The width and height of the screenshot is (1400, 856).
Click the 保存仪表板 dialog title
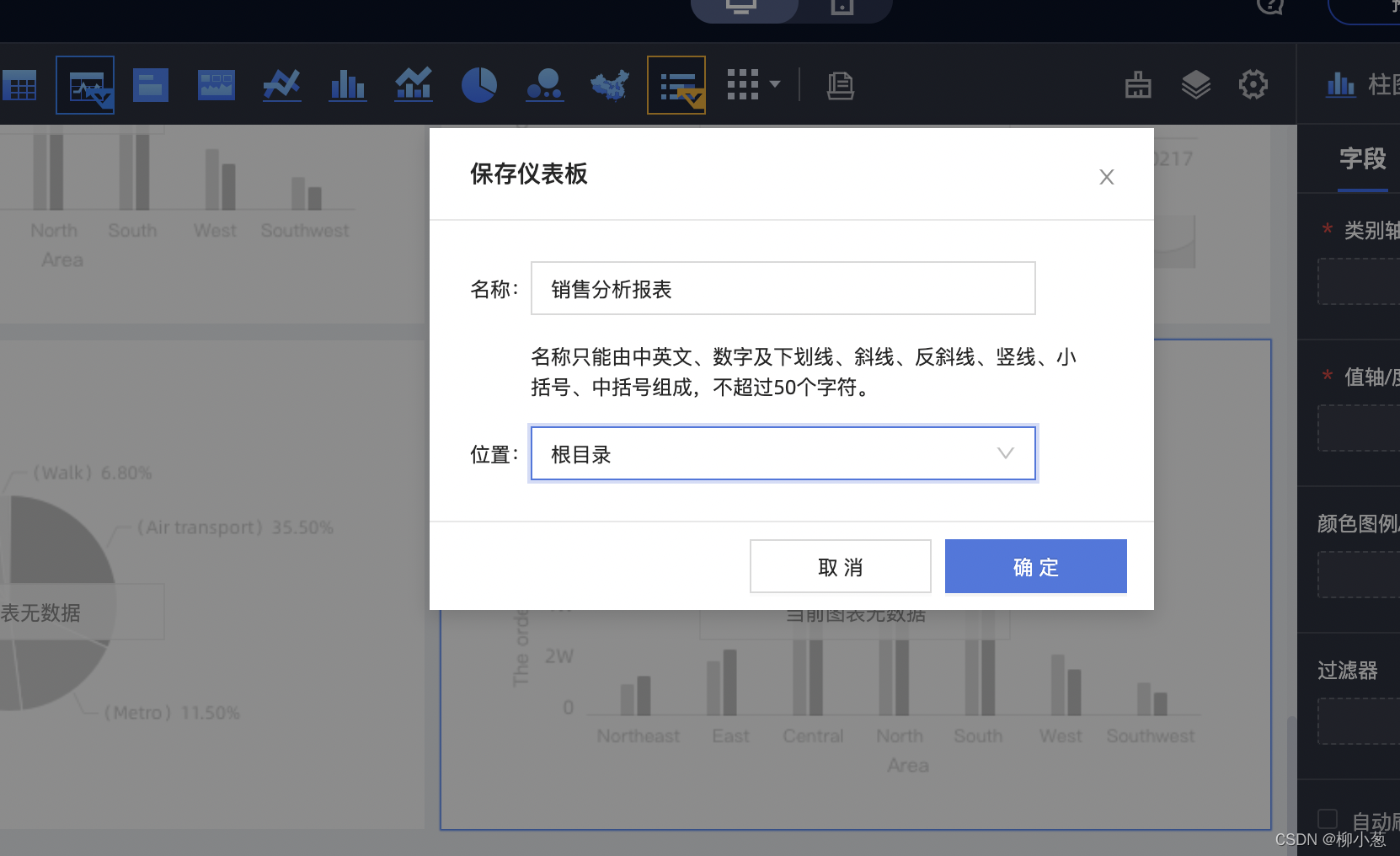point(529,174)
